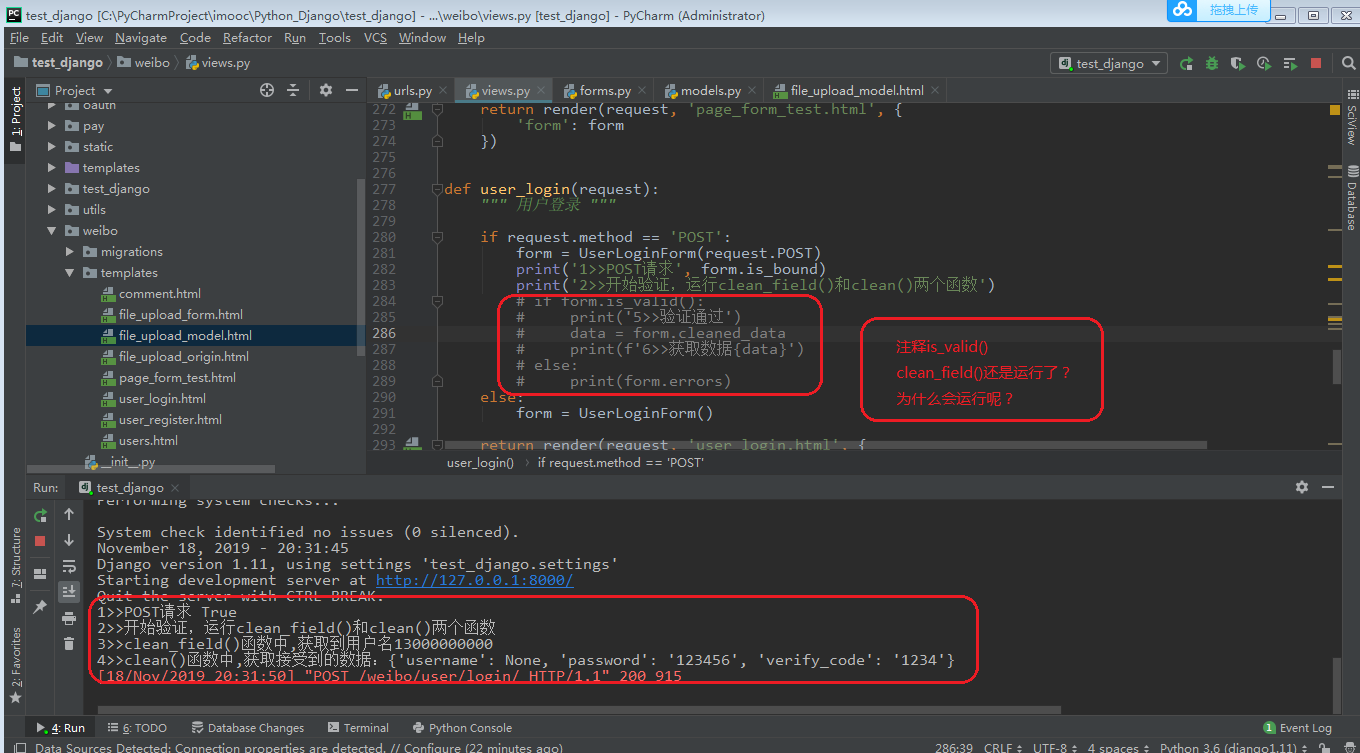
Task: Fold the def user_login function
Action: (437, 189)
